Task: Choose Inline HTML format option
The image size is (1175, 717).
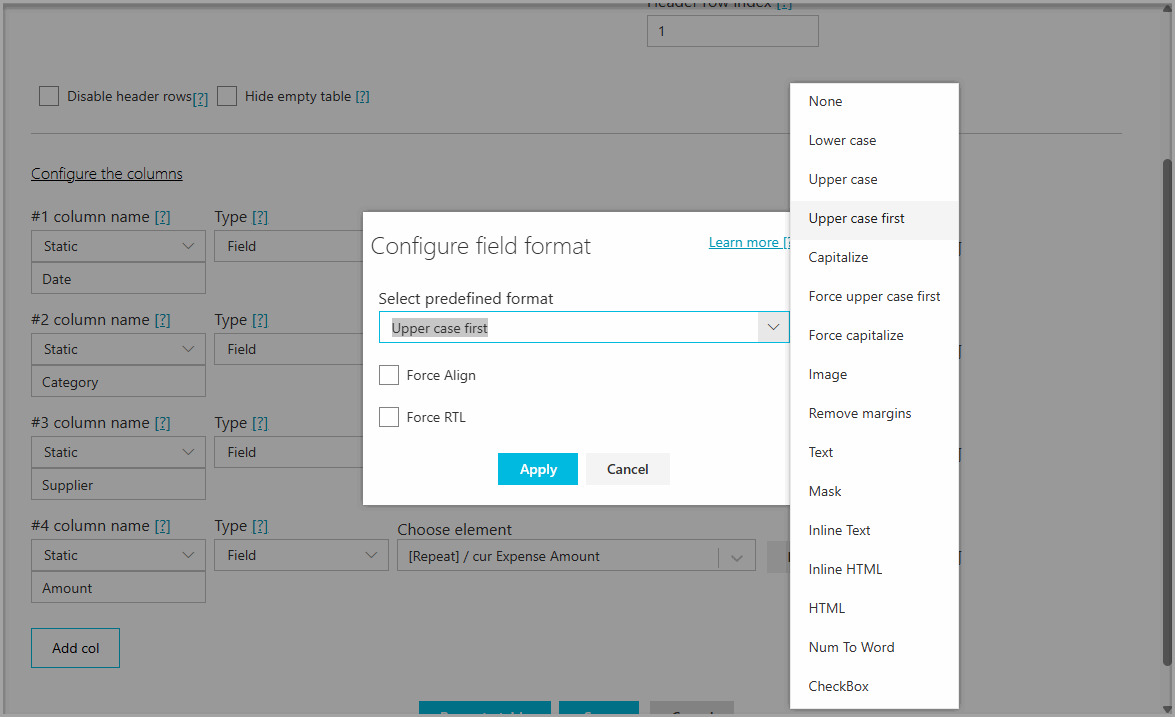Action: (874, 569)
